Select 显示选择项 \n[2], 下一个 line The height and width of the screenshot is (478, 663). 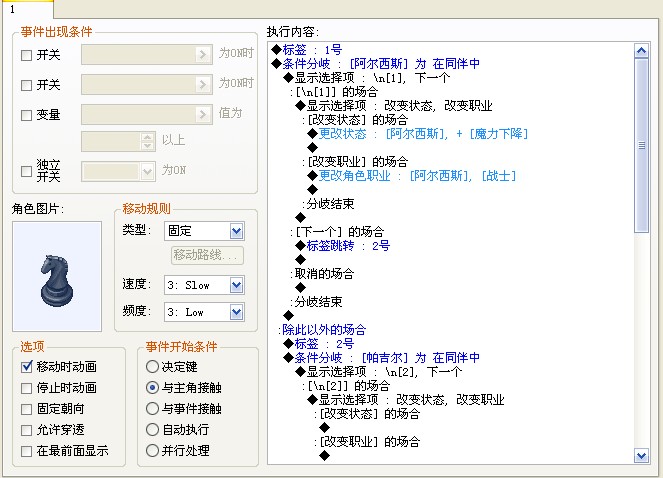[379, 372]
